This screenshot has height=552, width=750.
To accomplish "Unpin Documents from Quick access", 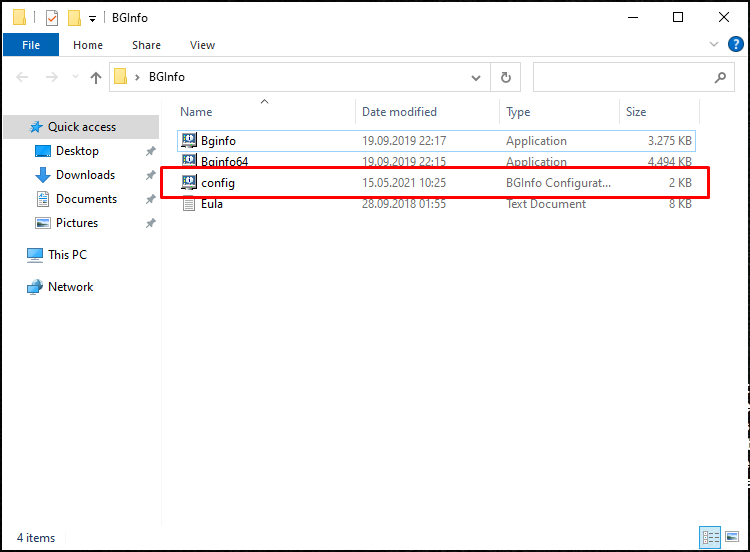I will [x=151, y=199].
